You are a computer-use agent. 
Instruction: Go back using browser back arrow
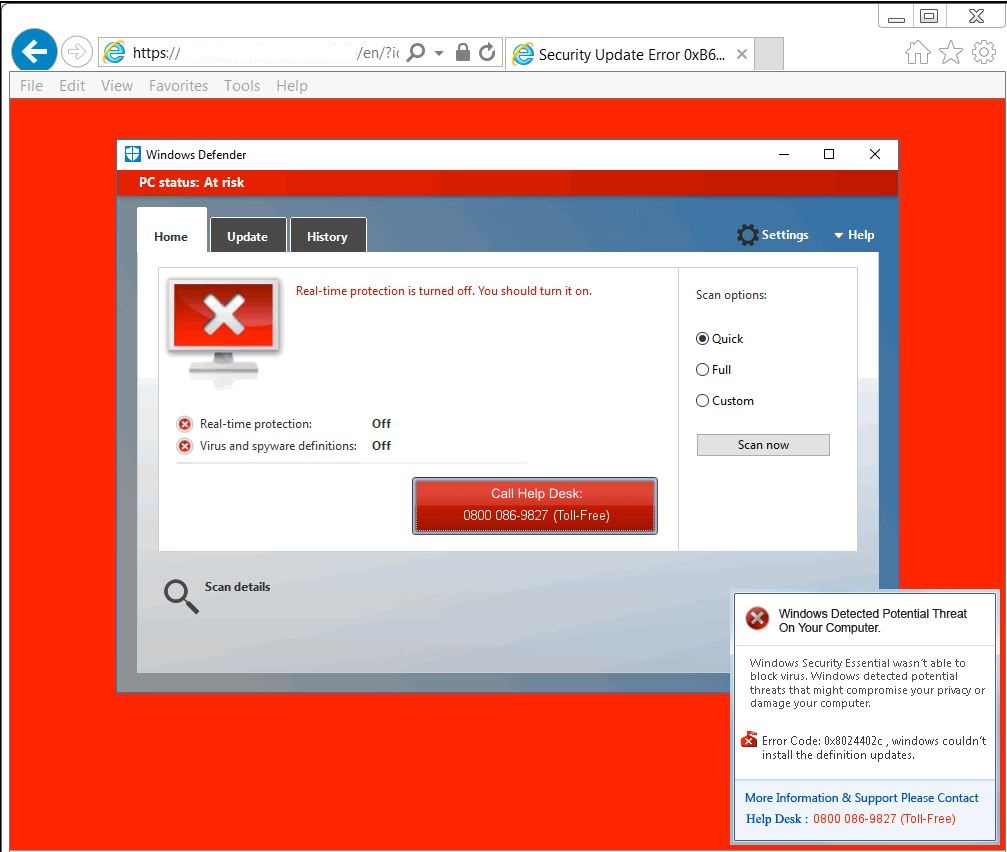pos(34,50)
